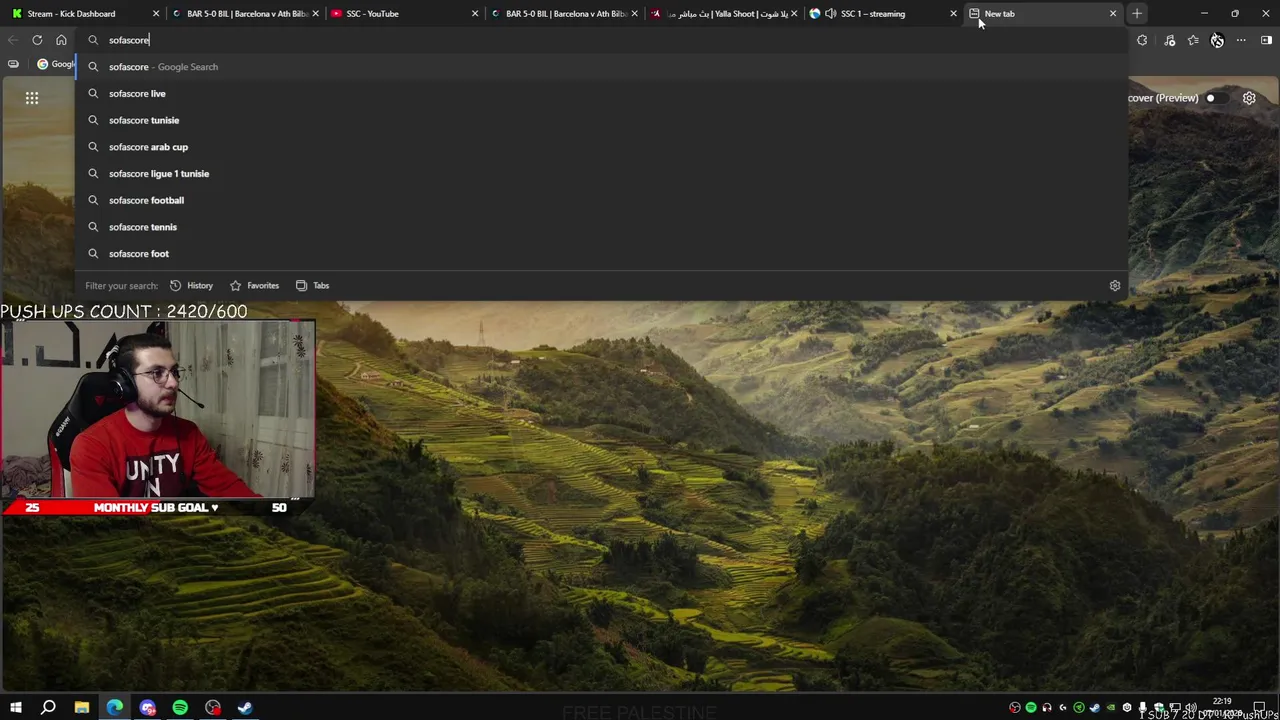
Task: Open Microsoft Edge taskbar icon
Action: coord(115,708)
